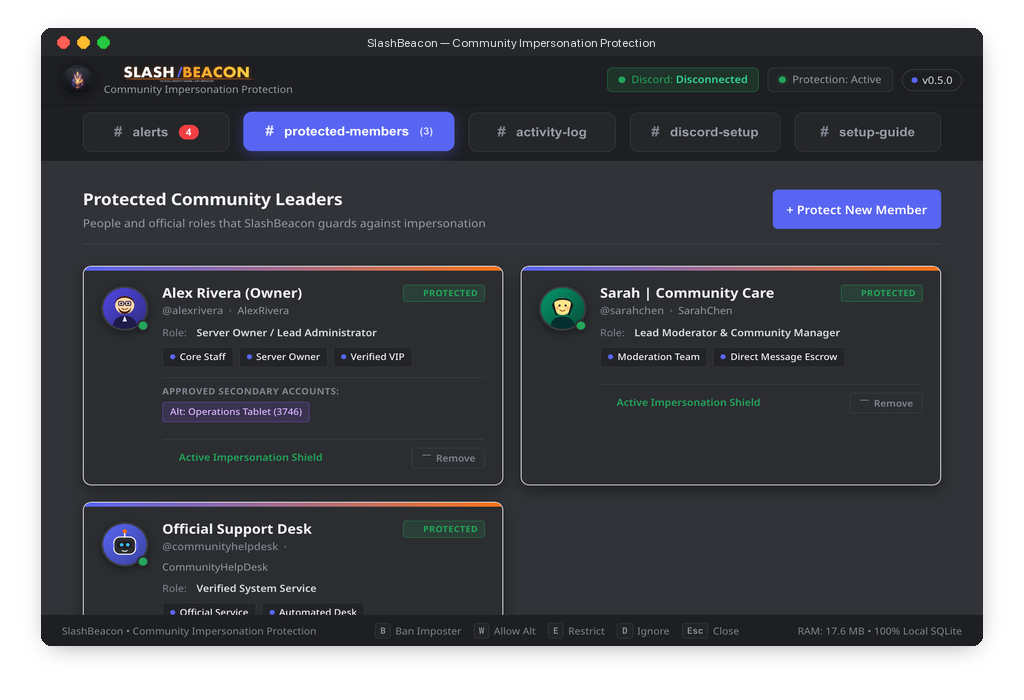Click the Discord: Disconnected status pill

pyautogui.click(x=682, y=80)
